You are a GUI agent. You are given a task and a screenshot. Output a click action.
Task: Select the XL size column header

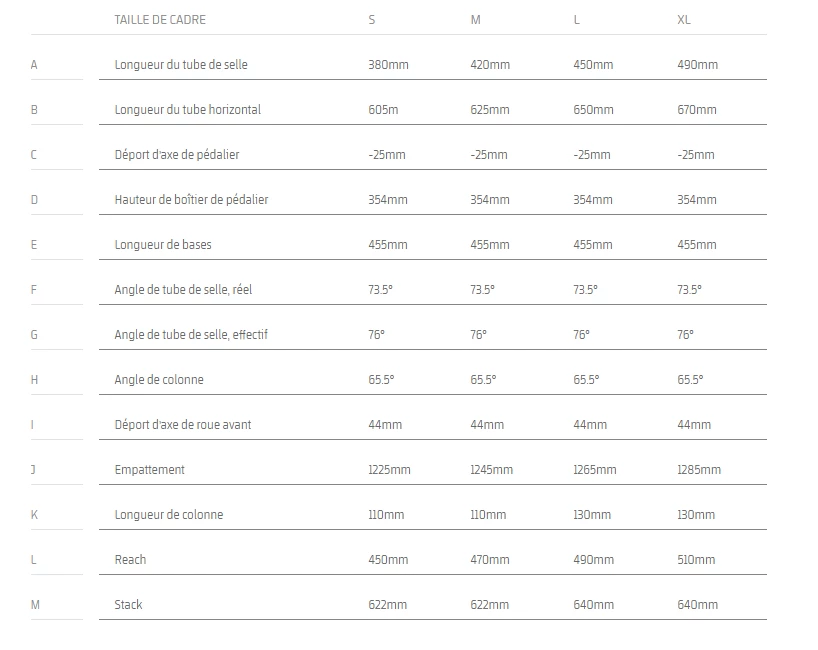tap(684, 20)
